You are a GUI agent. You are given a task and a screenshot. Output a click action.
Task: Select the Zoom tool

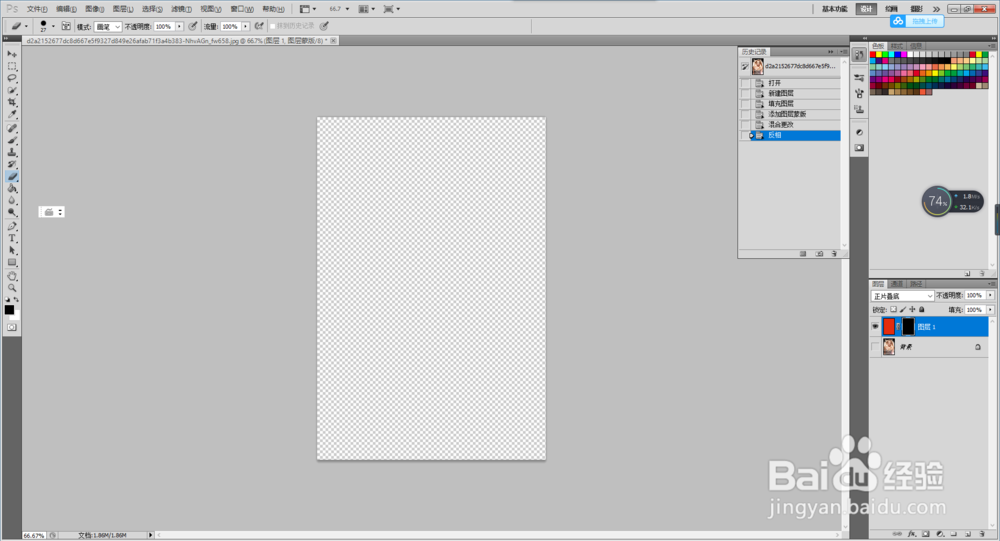[11, 288]
